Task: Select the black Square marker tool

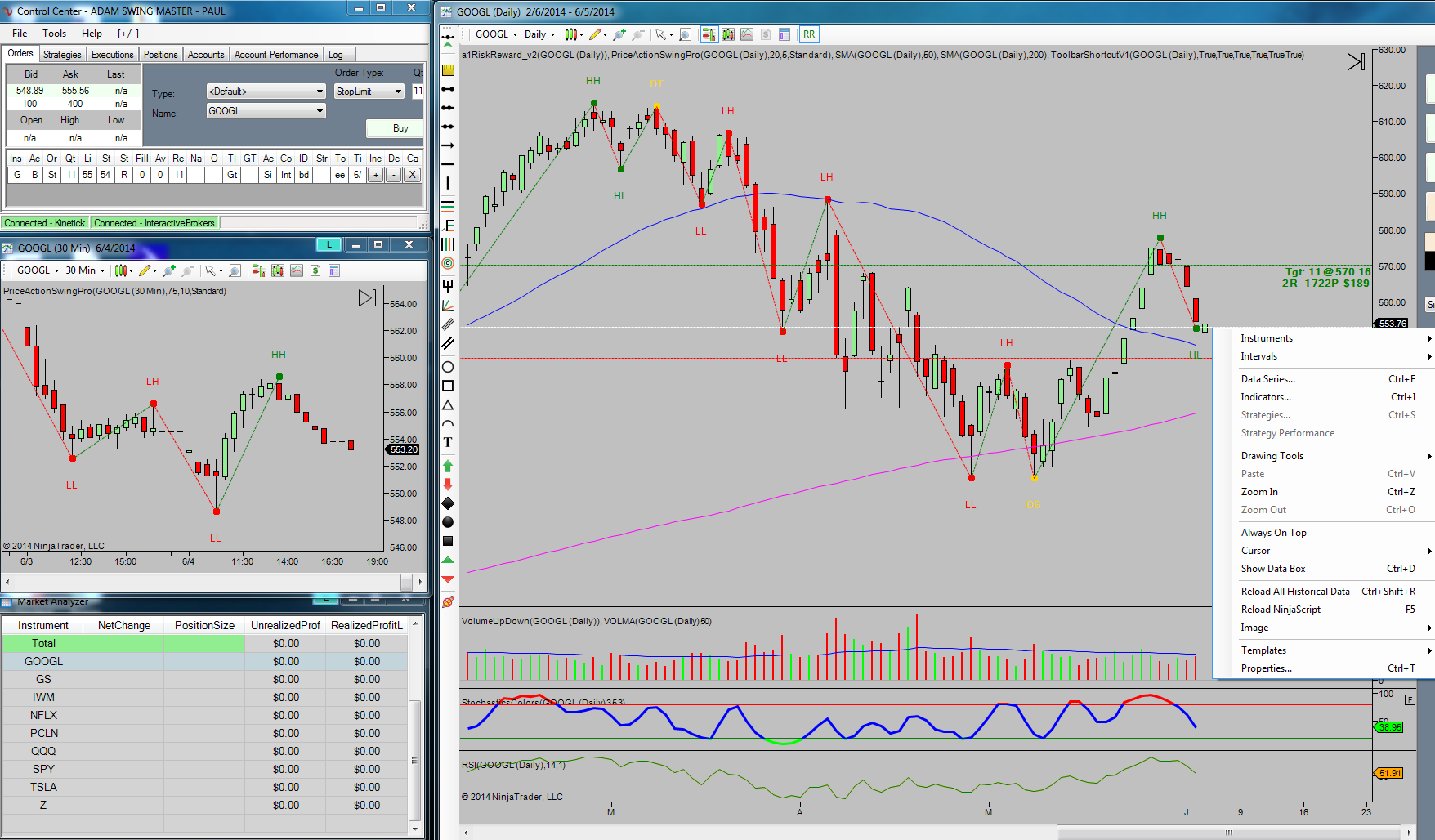Action: click(448, 541)
